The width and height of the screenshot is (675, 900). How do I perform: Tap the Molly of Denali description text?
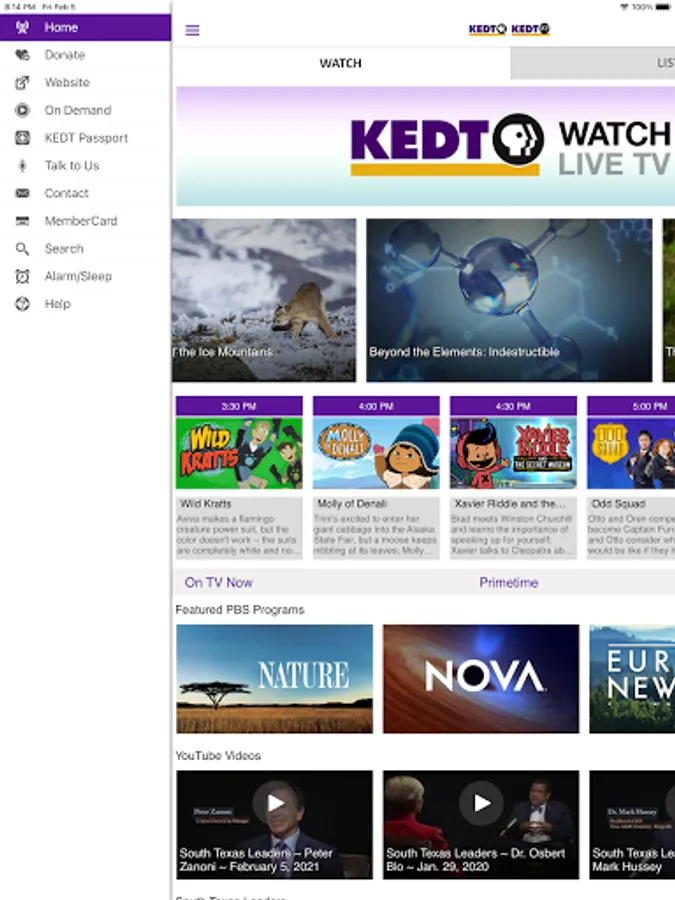coord(375,535)
